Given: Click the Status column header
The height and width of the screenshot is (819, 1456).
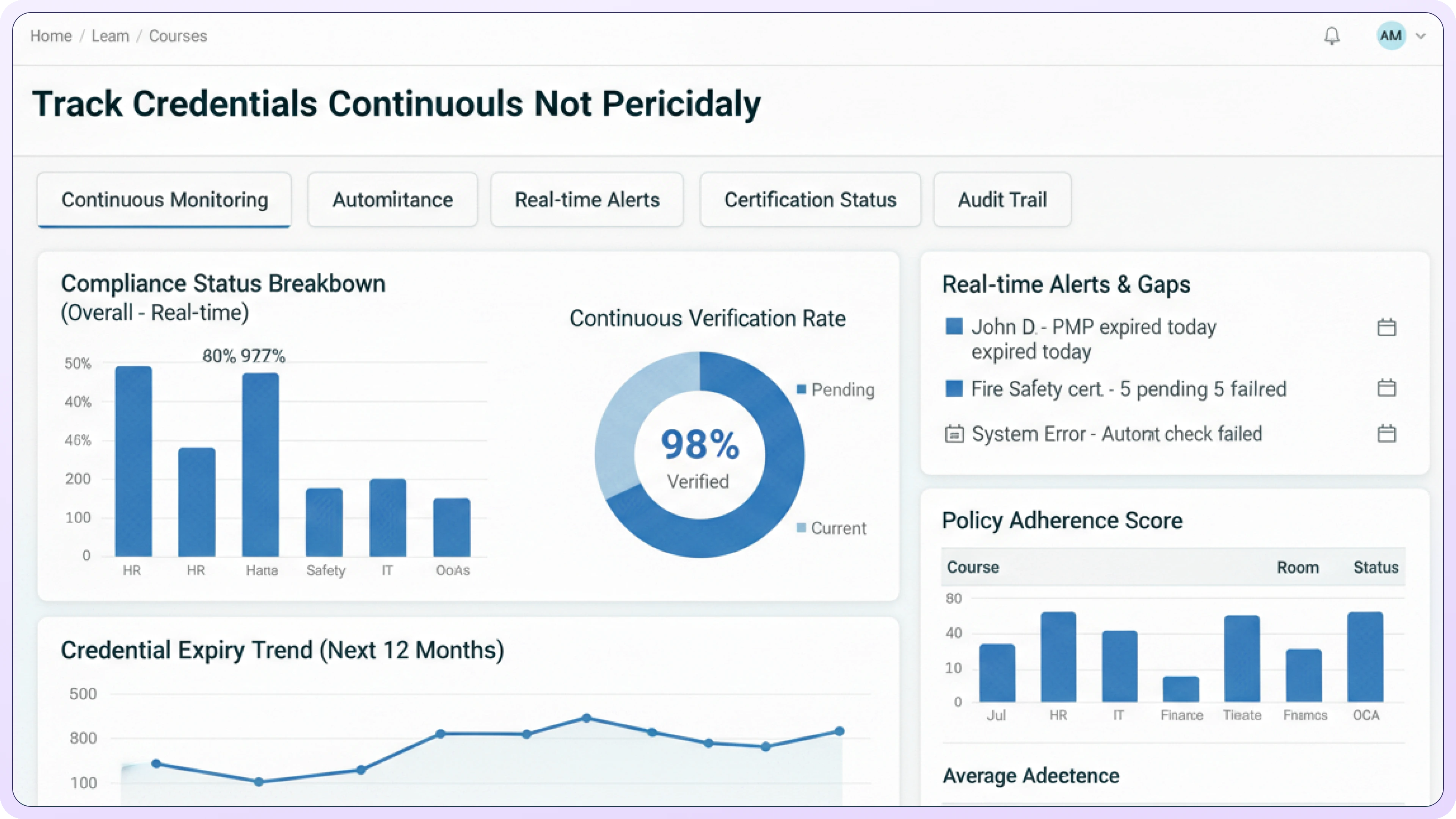Looking at the screenshot, I should tap(1375, 568).
